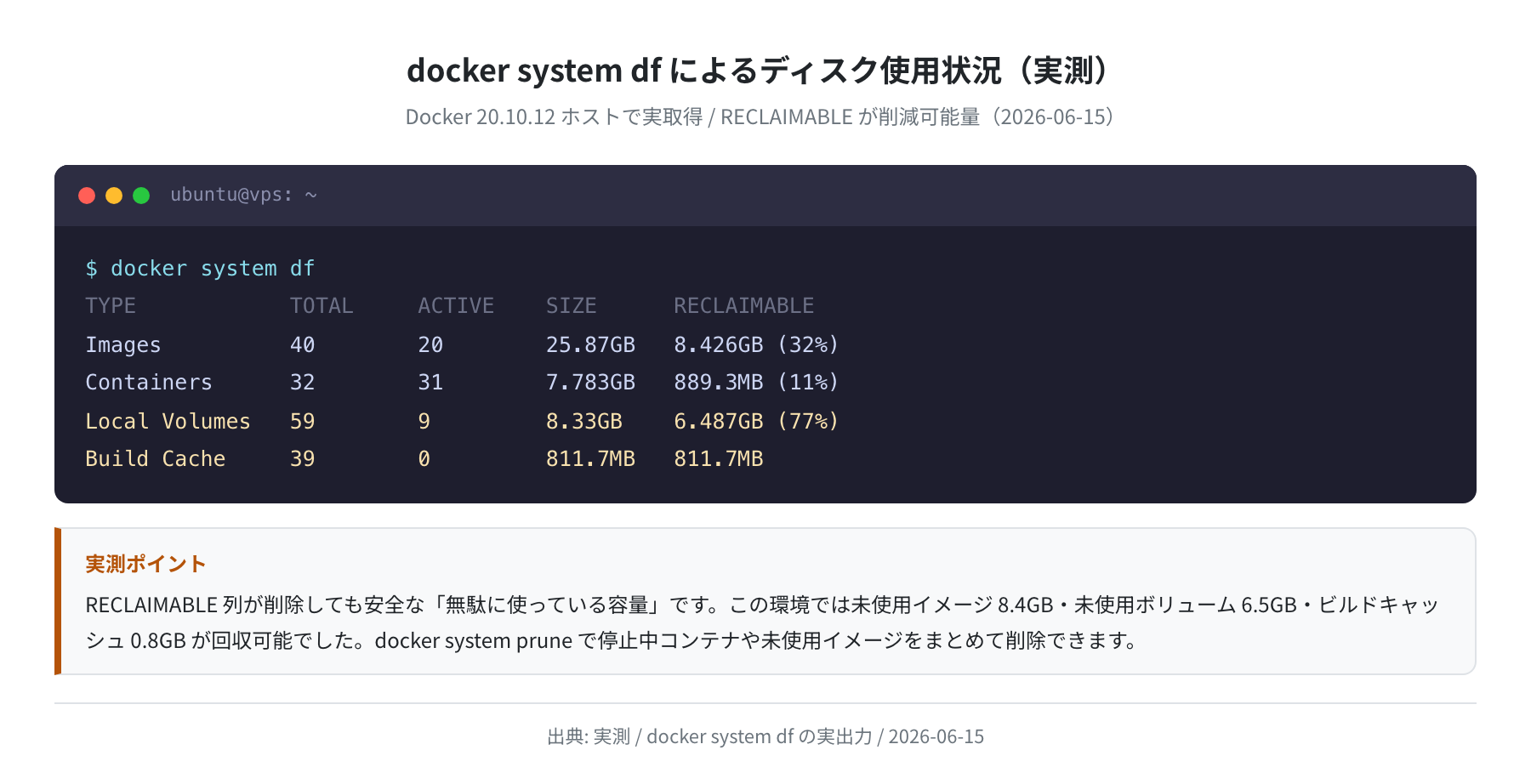Select the 'Containers' row label
1531x784 pixels.
coord(149,383)
